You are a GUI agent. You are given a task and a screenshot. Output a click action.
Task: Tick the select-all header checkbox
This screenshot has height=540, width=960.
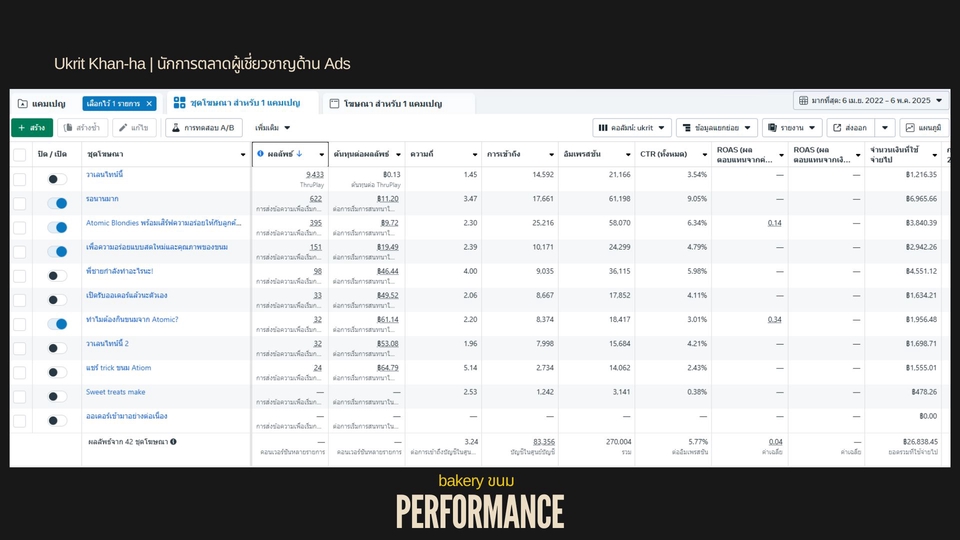point(20,154)
